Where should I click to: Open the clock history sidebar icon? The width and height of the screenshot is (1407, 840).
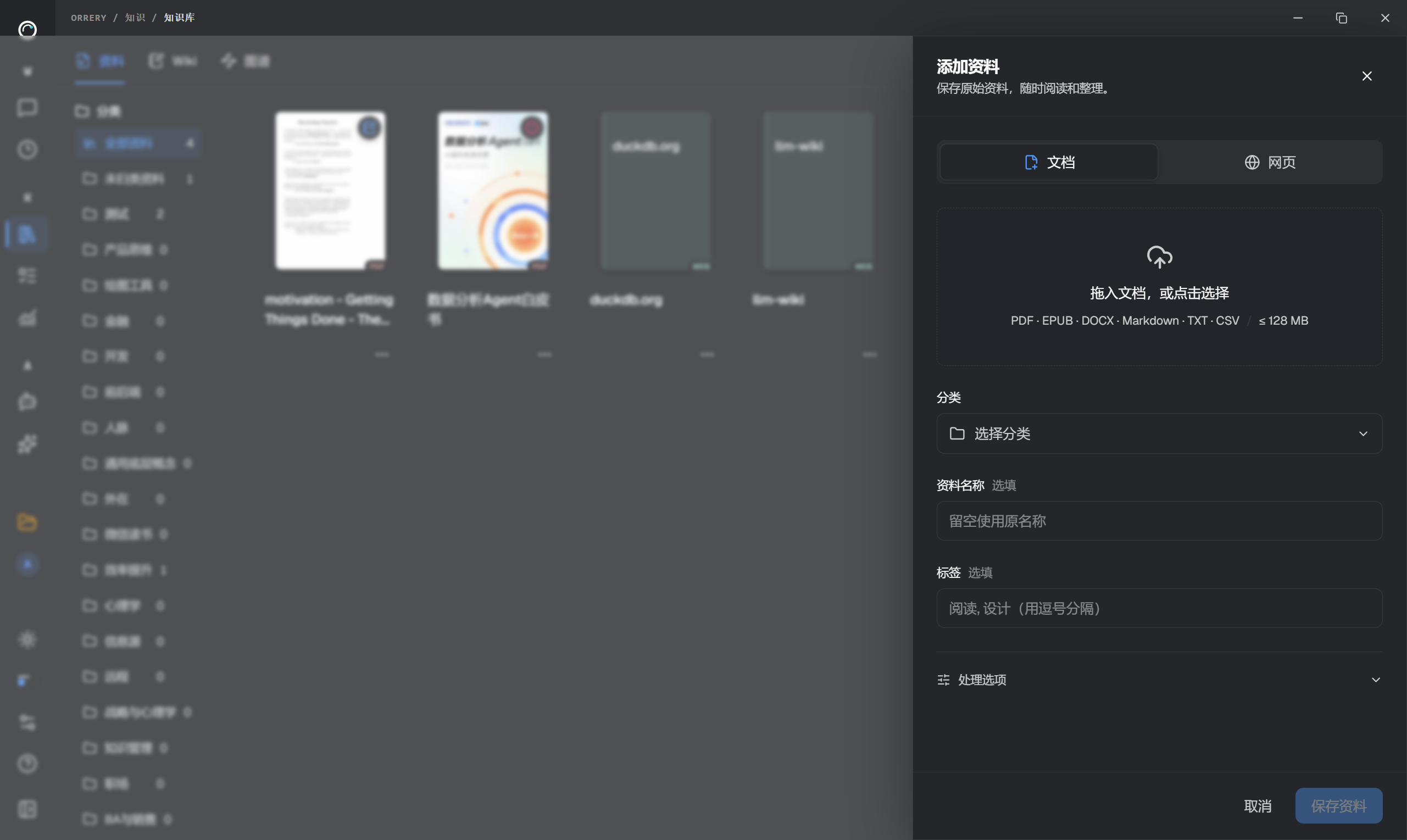27,149
